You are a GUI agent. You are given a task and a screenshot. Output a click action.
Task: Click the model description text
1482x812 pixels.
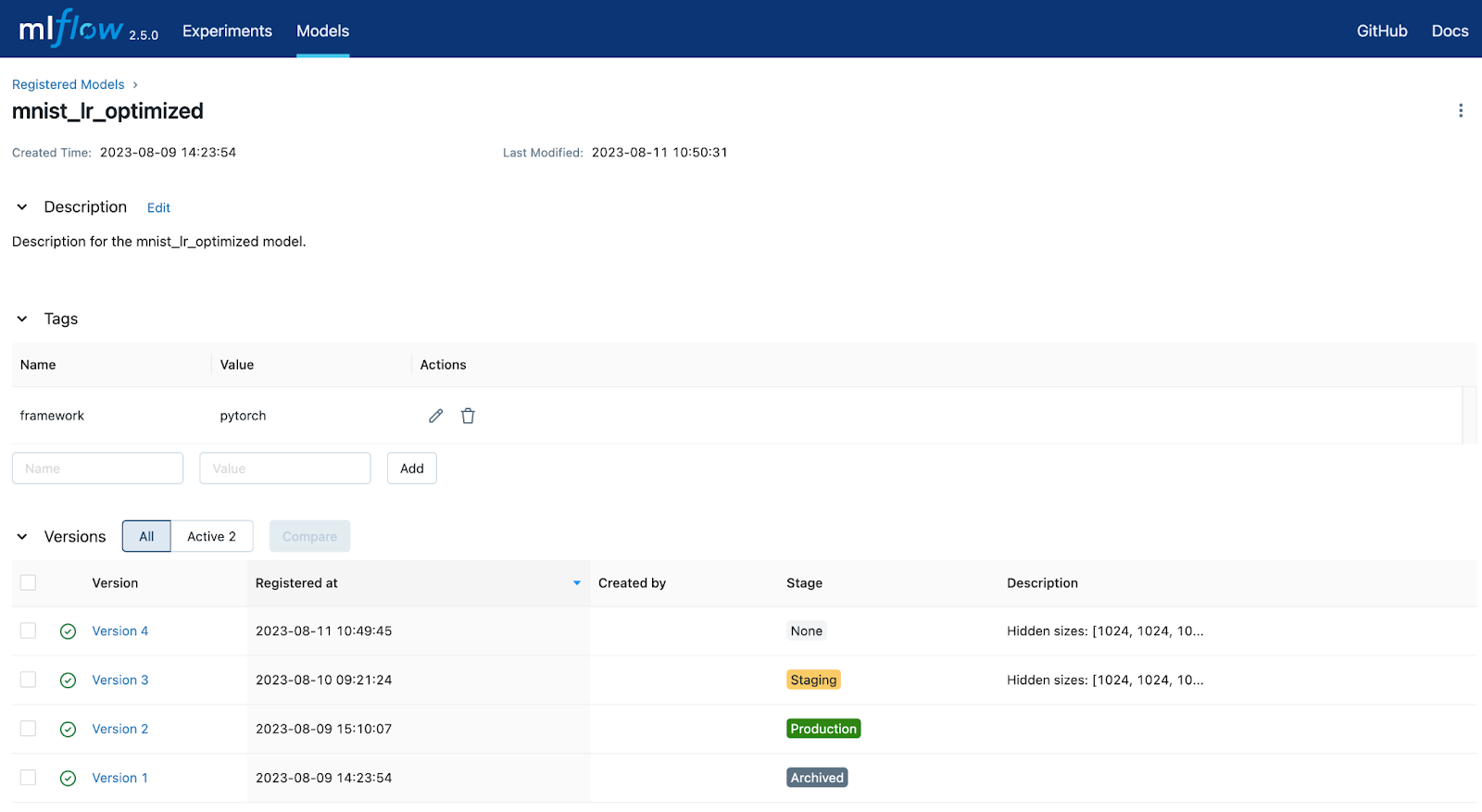[158, 242]
